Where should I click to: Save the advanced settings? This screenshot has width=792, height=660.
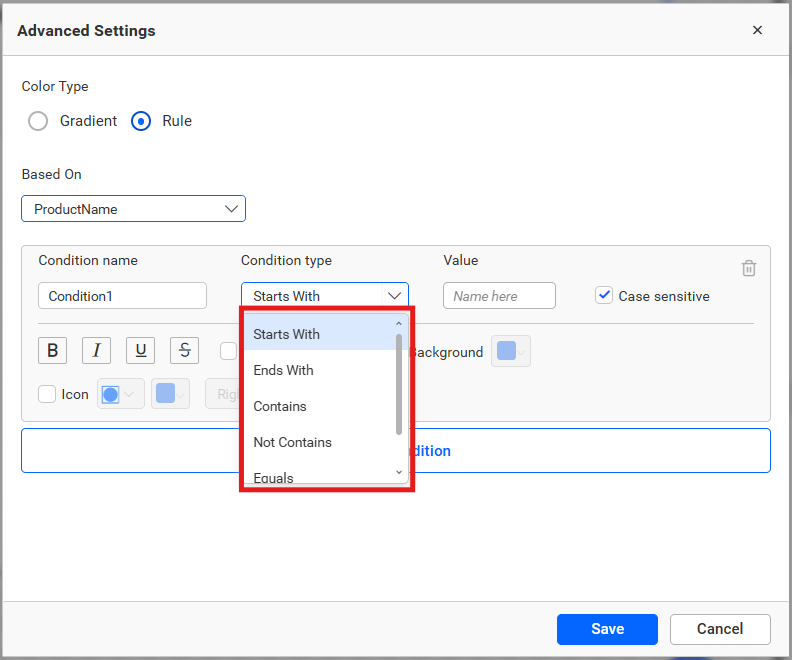(x=607, y=629)
